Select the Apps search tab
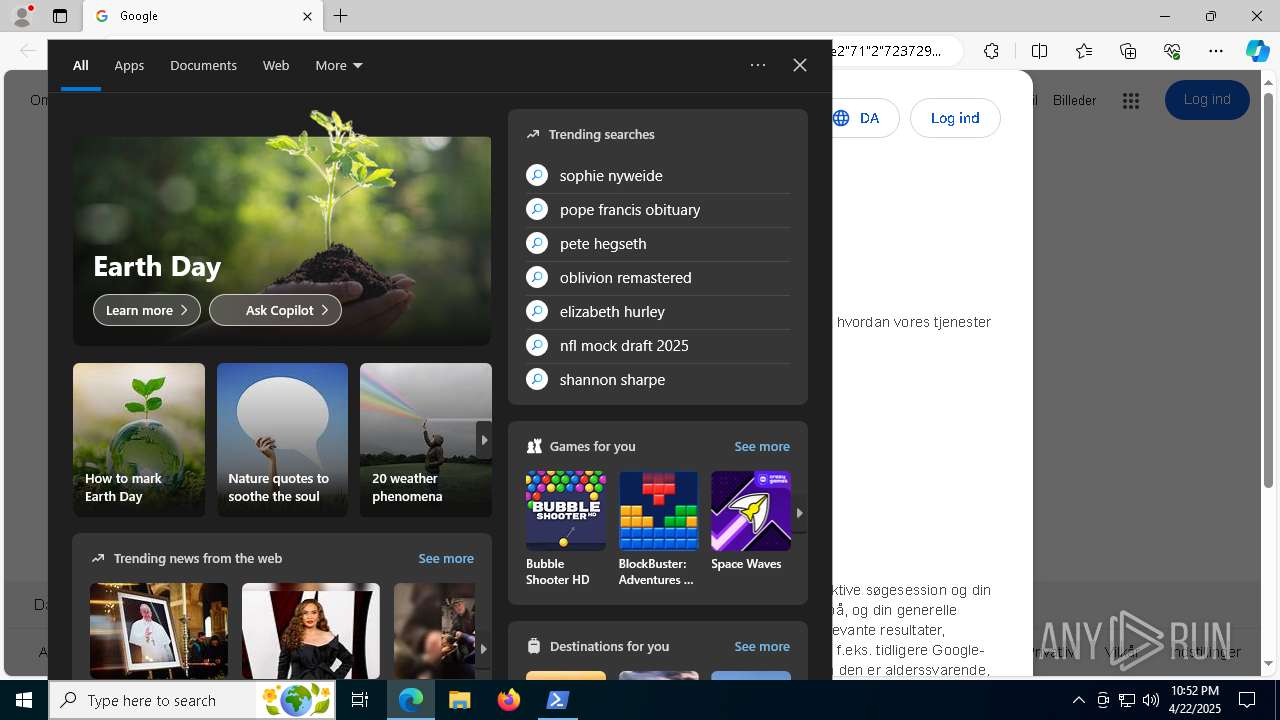1280x720 pixels. point(129,65)
